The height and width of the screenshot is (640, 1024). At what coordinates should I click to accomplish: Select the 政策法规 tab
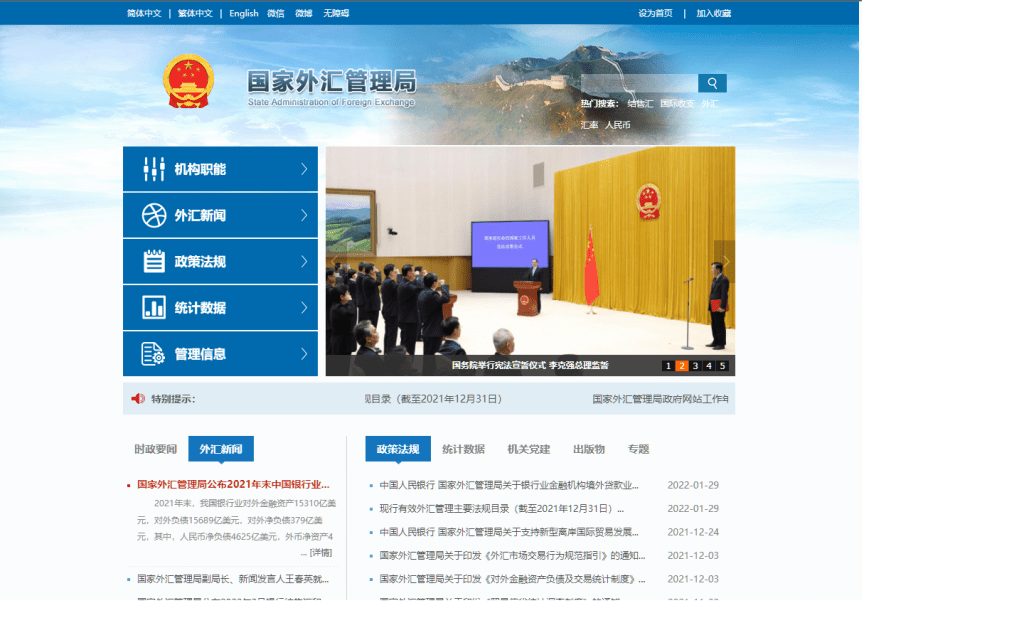click(398, 449)
